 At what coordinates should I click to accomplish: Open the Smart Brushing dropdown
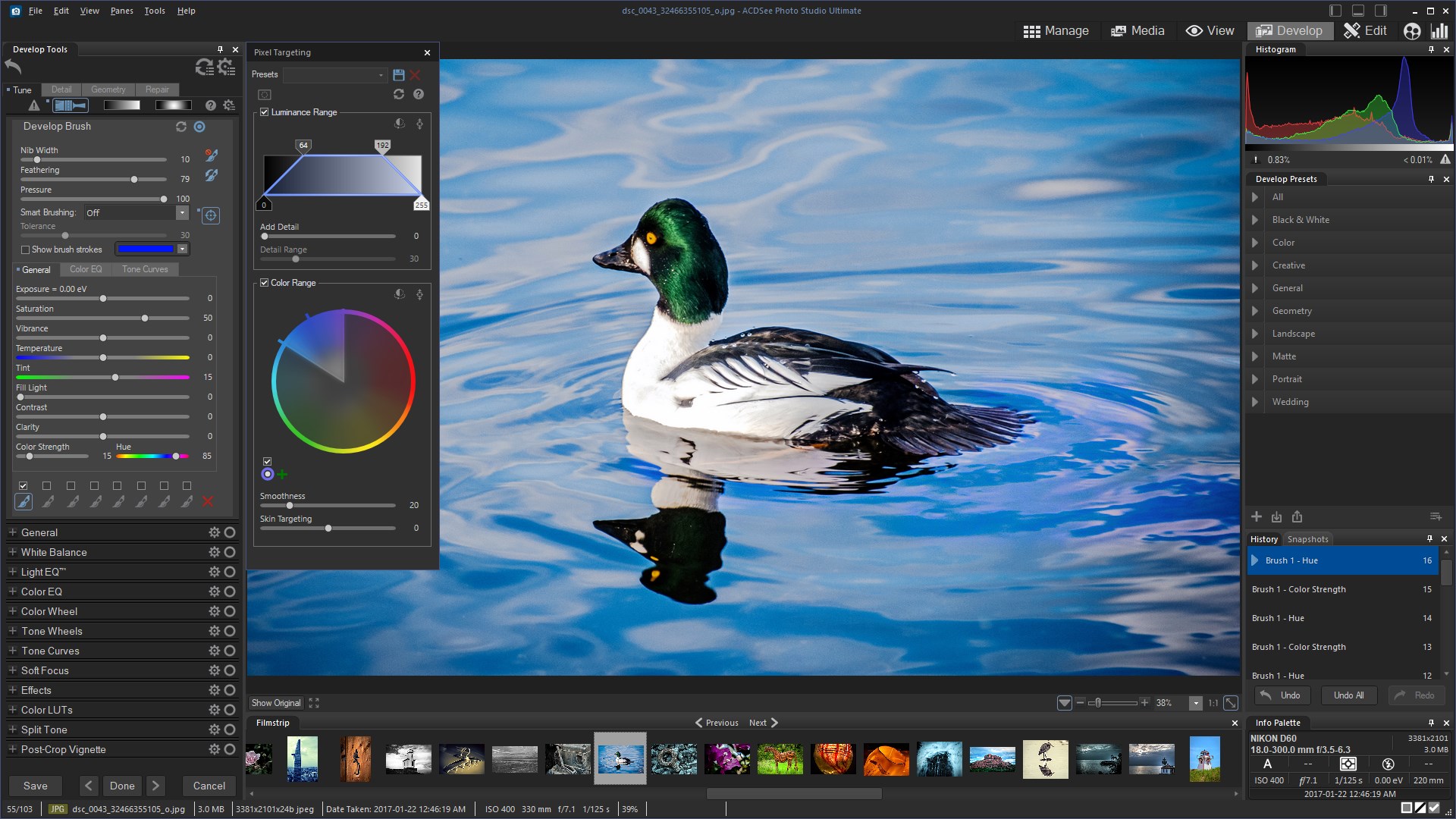tap(182, 213)
